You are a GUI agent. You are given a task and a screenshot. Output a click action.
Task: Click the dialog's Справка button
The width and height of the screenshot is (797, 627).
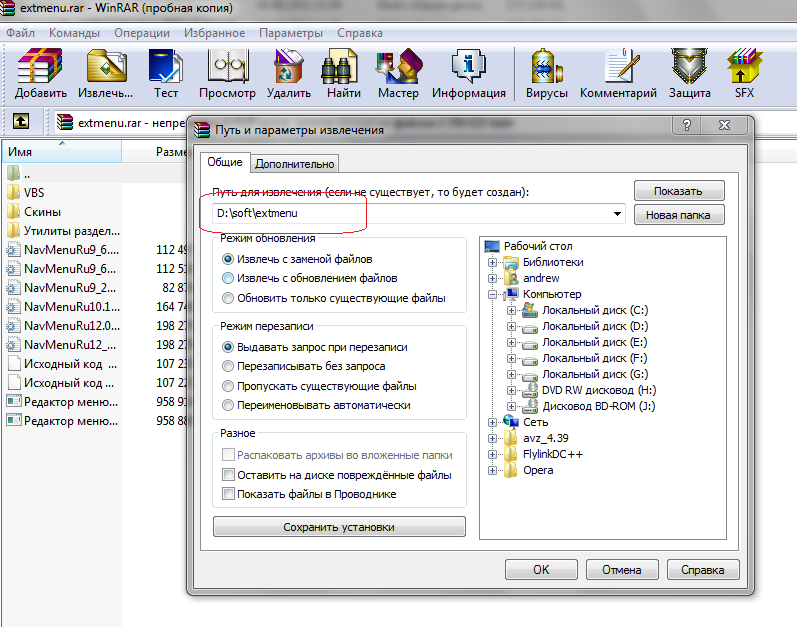703,570
